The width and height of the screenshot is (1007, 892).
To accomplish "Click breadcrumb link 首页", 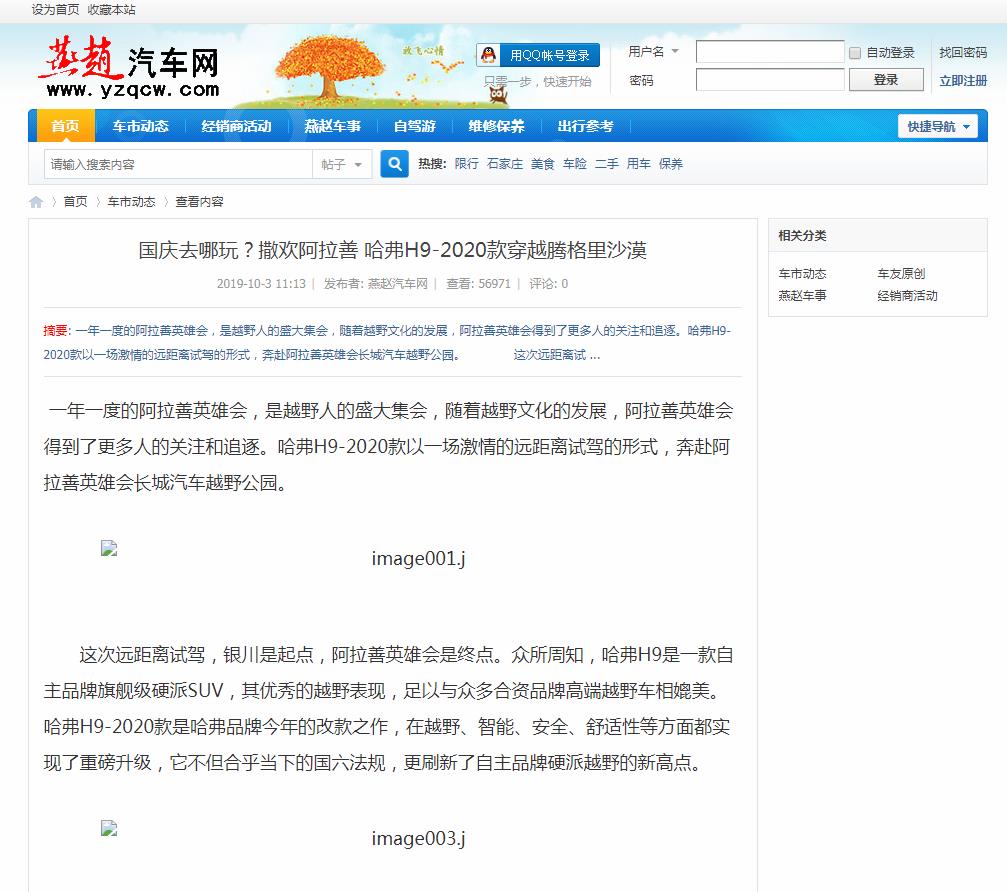I will (75, 202).
